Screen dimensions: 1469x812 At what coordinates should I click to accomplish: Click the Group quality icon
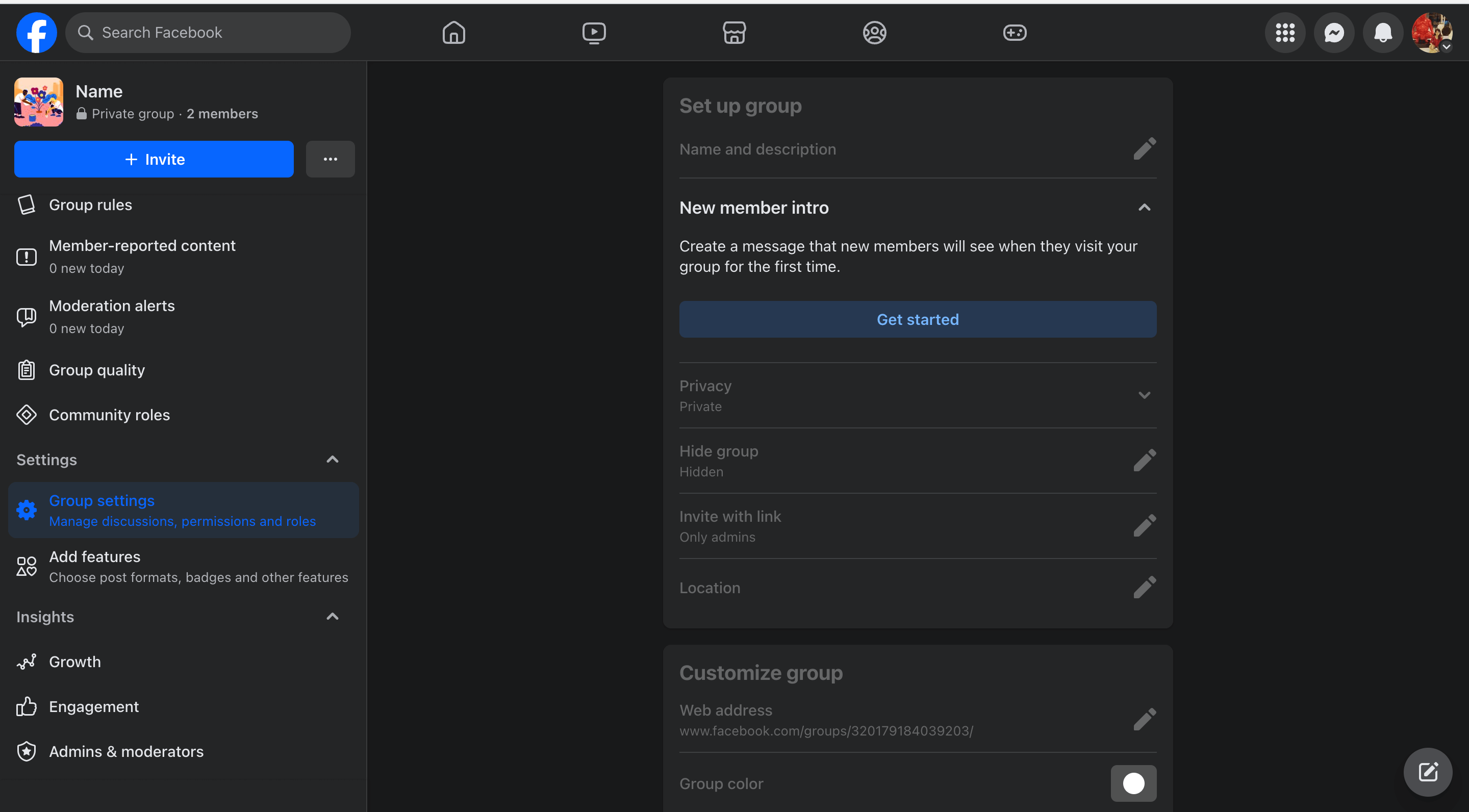tap(27, 370)
